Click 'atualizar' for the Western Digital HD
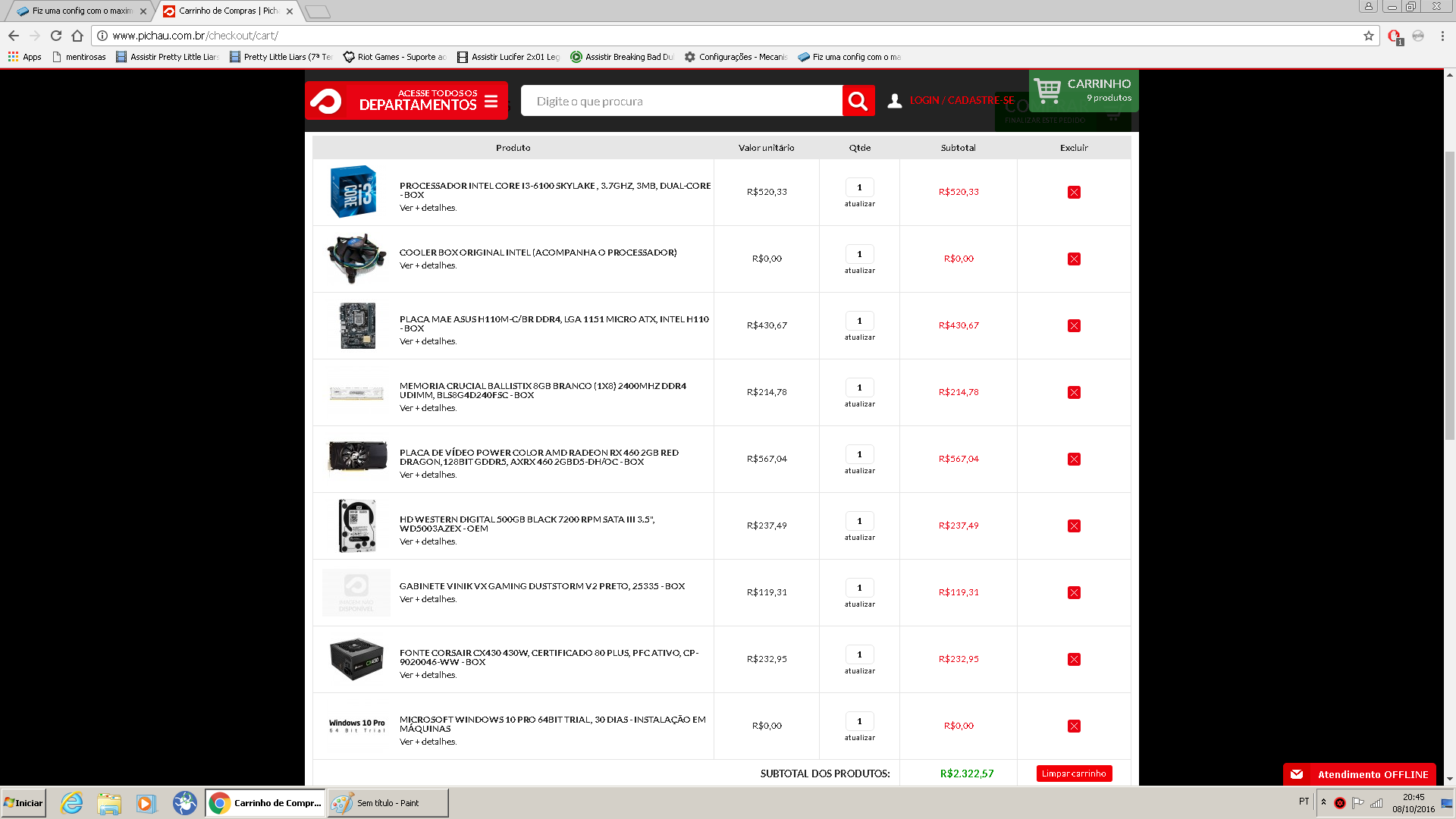The height and width of the screenshot is (819, 1456). tap(859, 538)
